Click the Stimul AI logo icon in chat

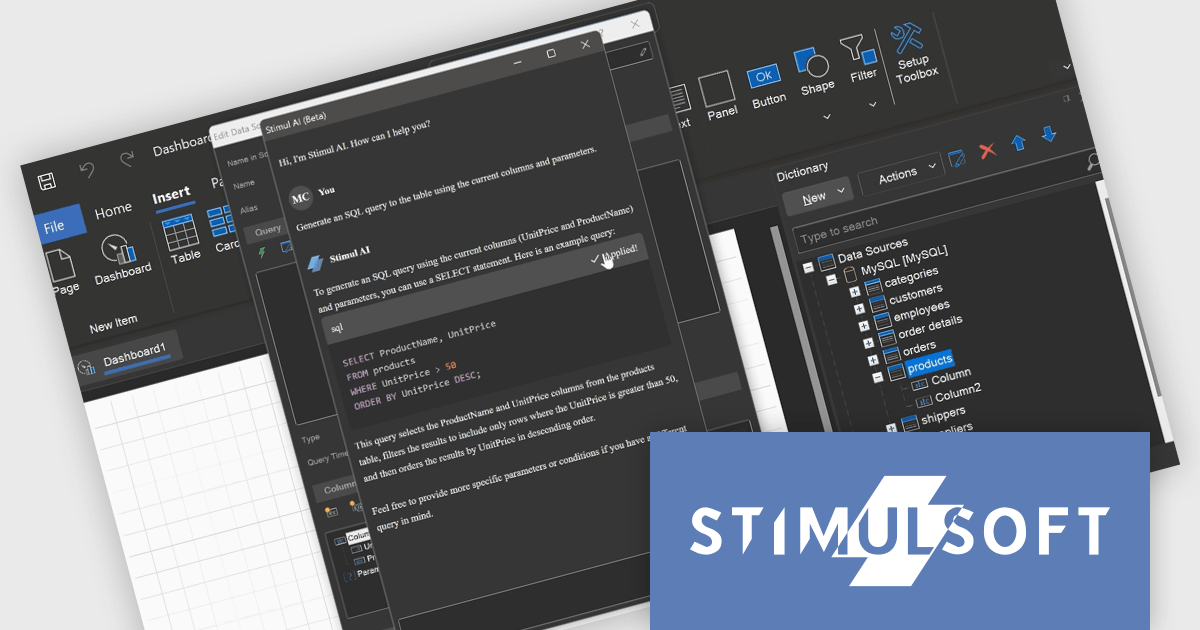point(315,262)
